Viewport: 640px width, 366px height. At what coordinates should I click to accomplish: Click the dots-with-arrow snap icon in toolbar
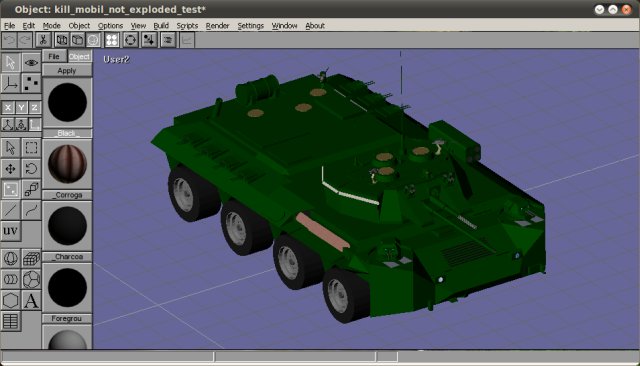click(149, 40)
